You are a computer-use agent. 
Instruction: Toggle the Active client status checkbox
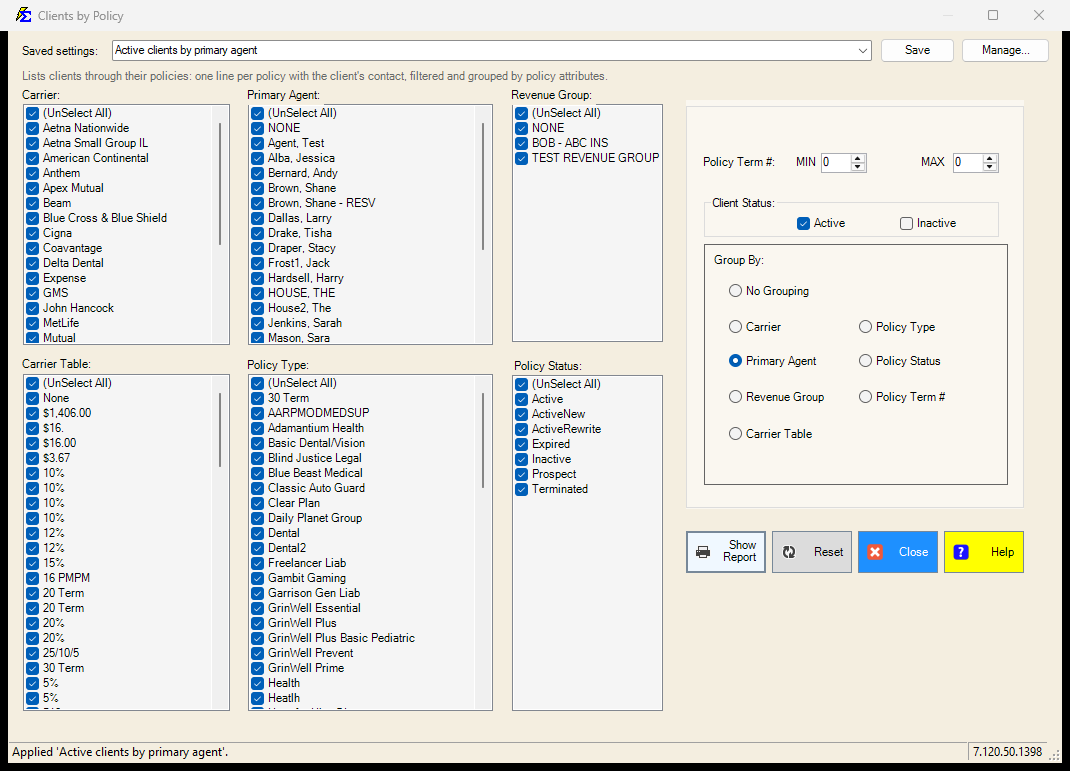[803, 223]
